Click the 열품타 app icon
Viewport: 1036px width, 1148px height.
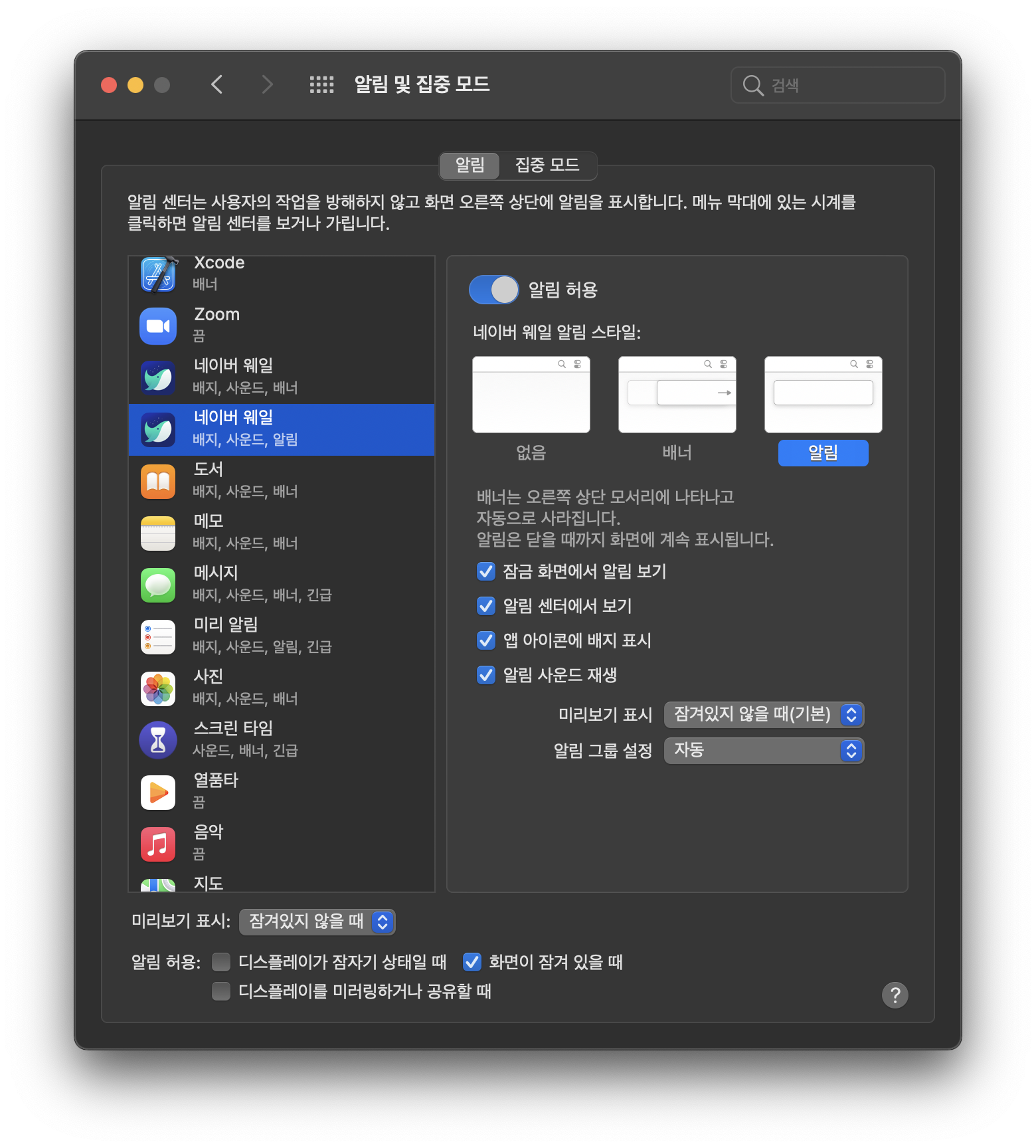[x=158, y=793]
